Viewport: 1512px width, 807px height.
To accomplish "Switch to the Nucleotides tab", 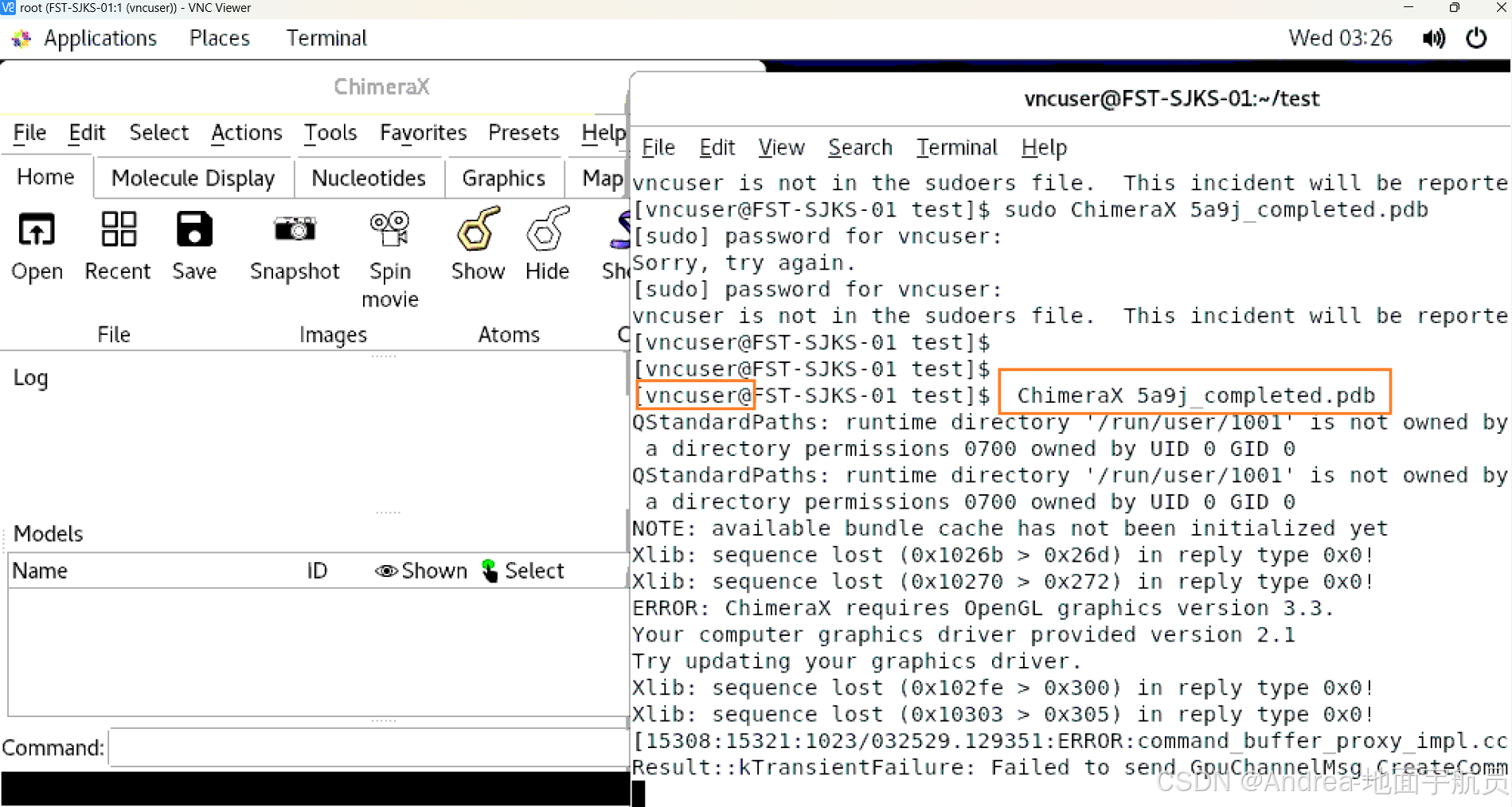I will coord(369,178).
